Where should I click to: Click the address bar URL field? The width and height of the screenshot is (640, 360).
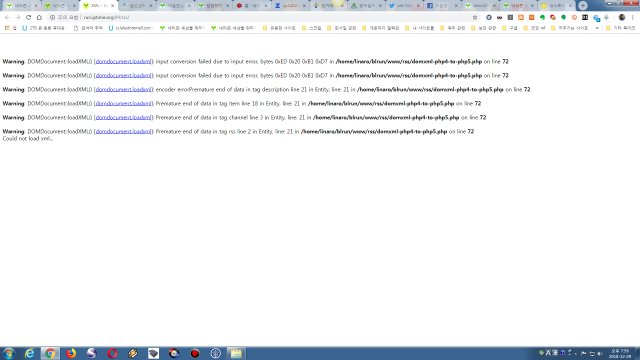tap(261, 18)
